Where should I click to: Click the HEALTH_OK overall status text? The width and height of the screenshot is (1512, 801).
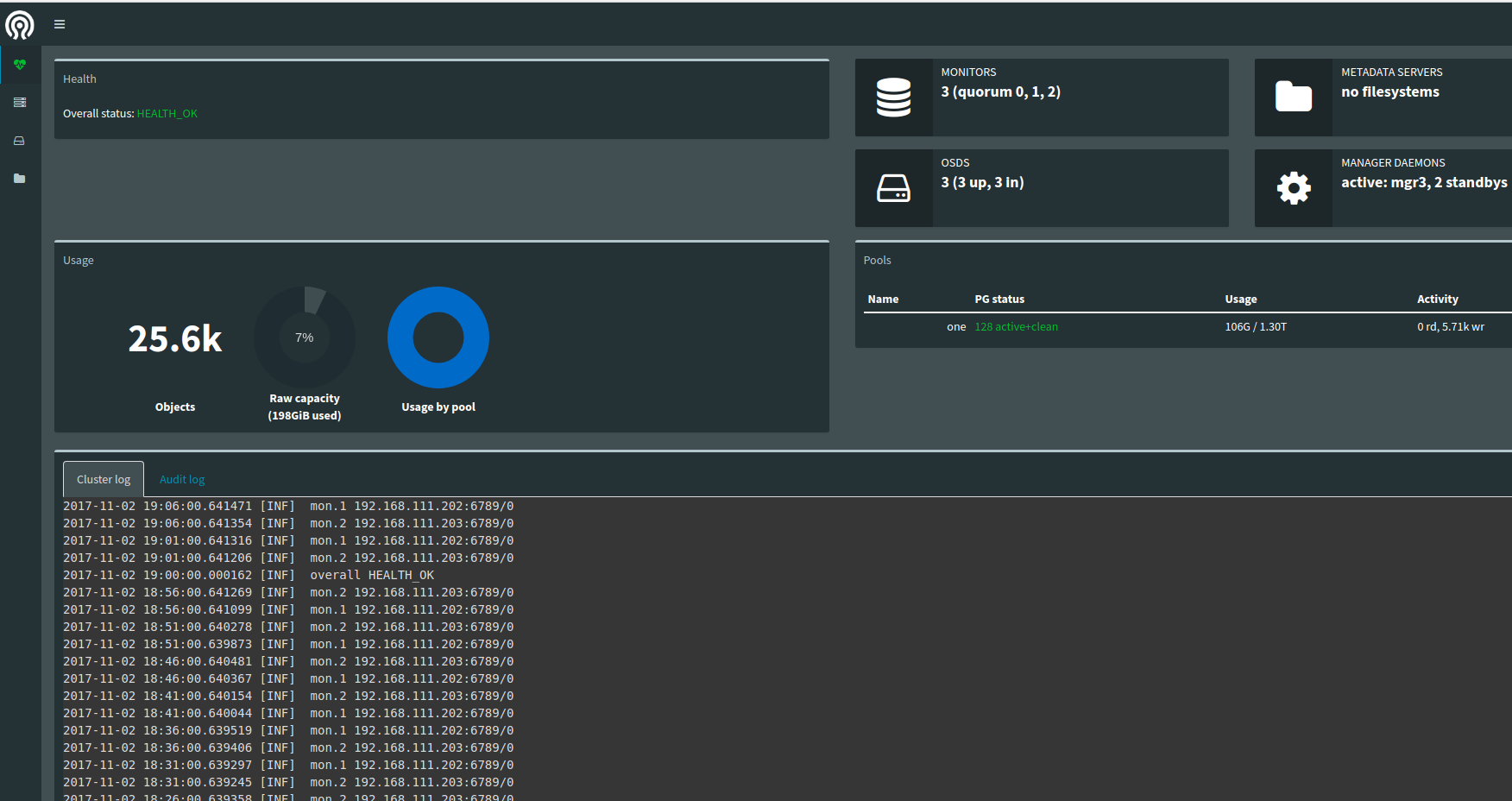coord(167,114)
